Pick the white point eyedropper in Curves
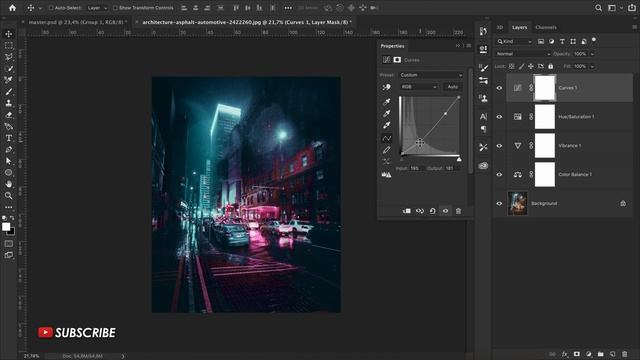The image size is (640, 360). coord(386,125)
